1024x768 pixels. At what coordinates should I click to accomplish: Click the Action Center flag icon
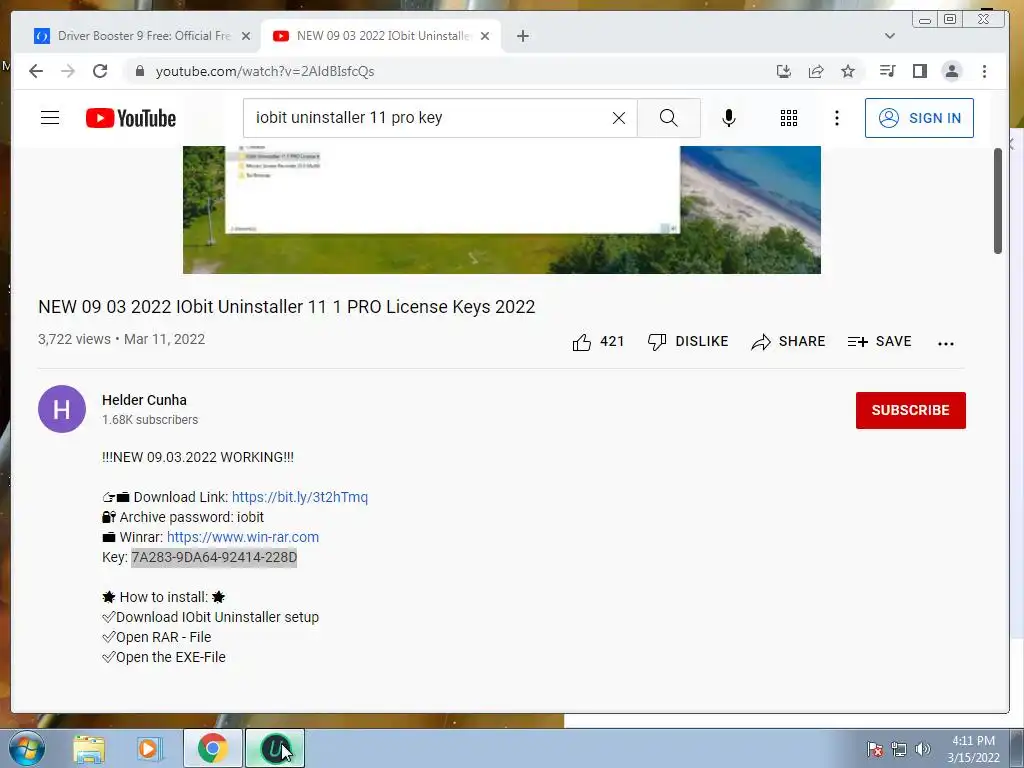[875, 749]
